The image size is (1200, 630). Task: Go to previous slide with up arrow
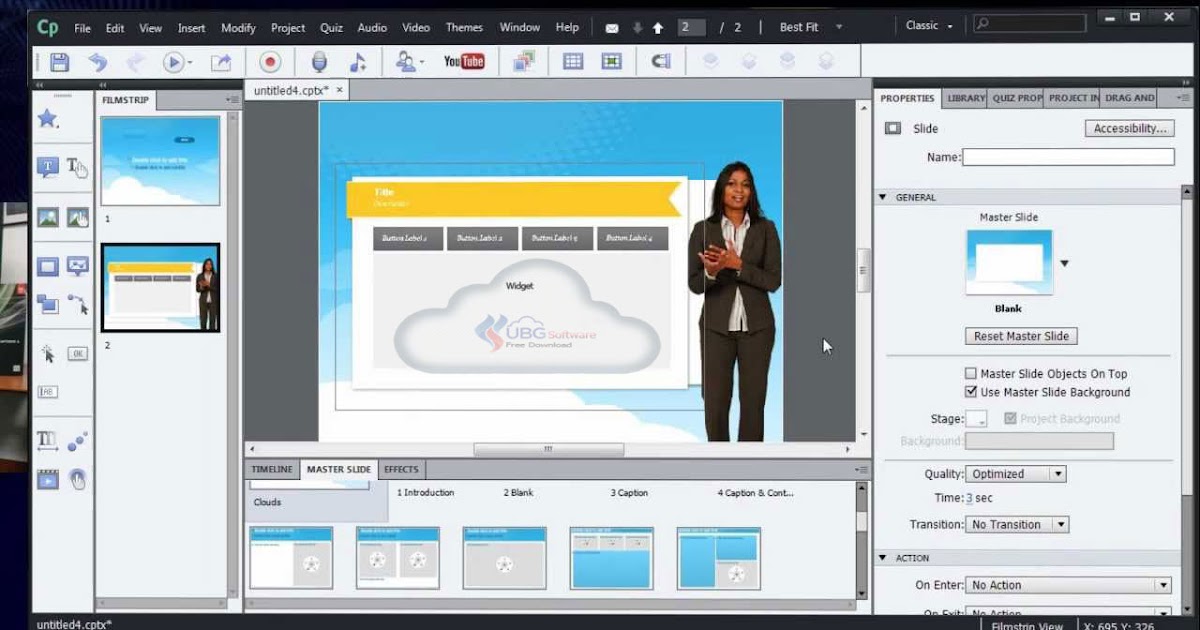coord(658,28)
